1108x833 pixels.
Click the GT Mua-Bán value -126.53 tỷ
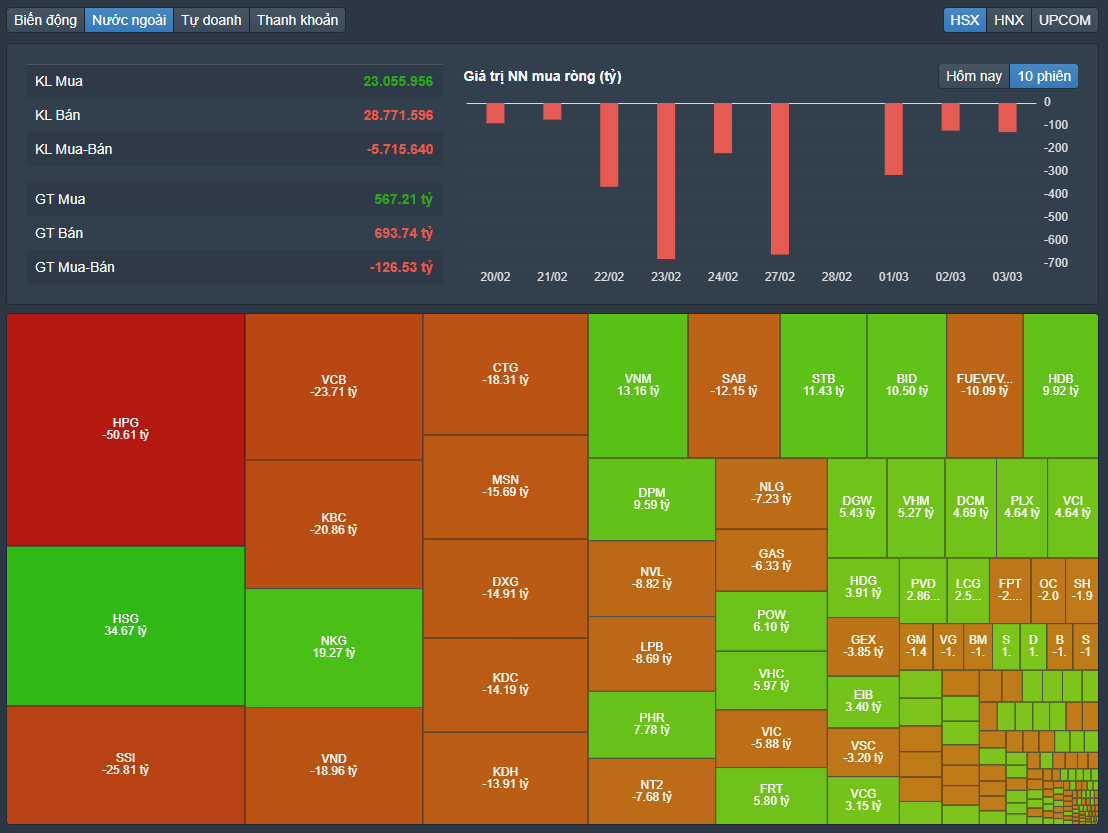tap(401, 267)
